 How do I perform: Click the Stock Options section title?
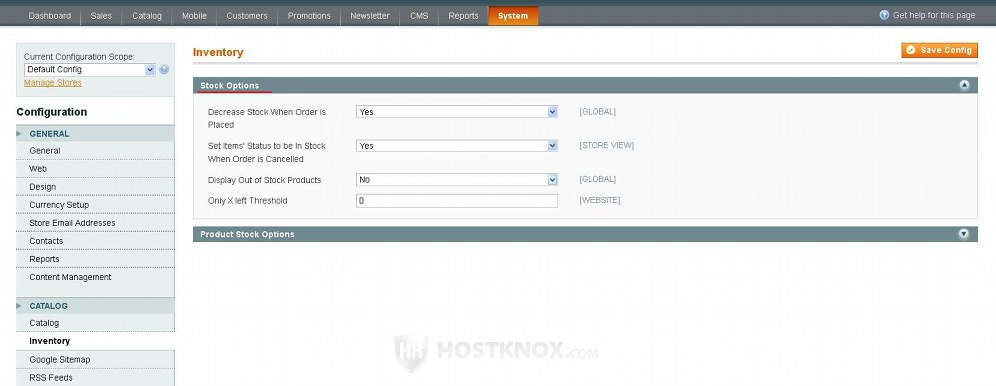(x=229, y=86)
